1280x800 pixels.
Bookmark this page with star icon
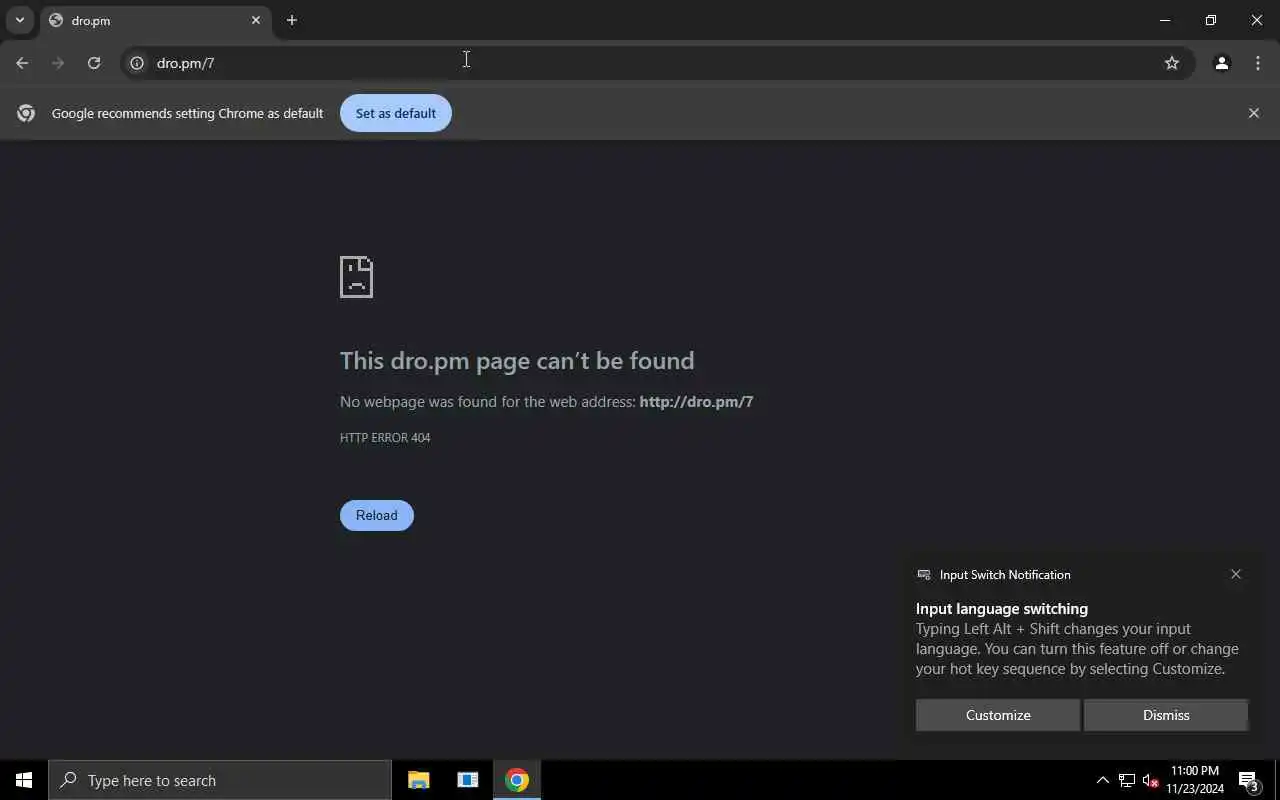[1172, 63]
